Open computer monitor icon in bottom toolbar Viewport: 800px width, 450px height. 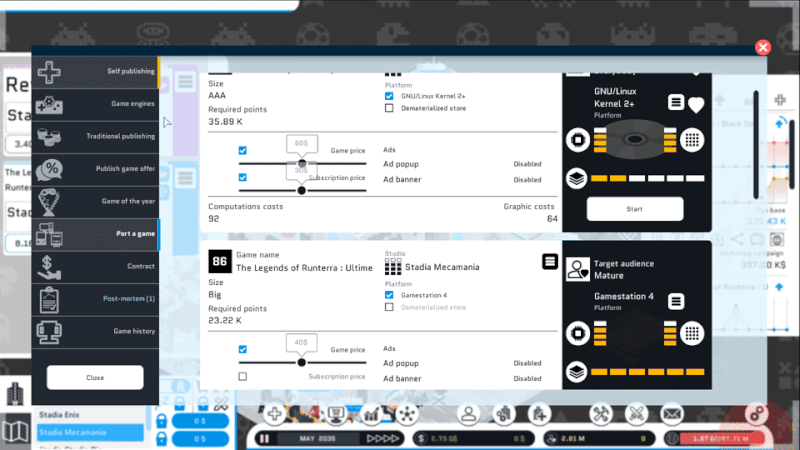click(x=336, y=414)
